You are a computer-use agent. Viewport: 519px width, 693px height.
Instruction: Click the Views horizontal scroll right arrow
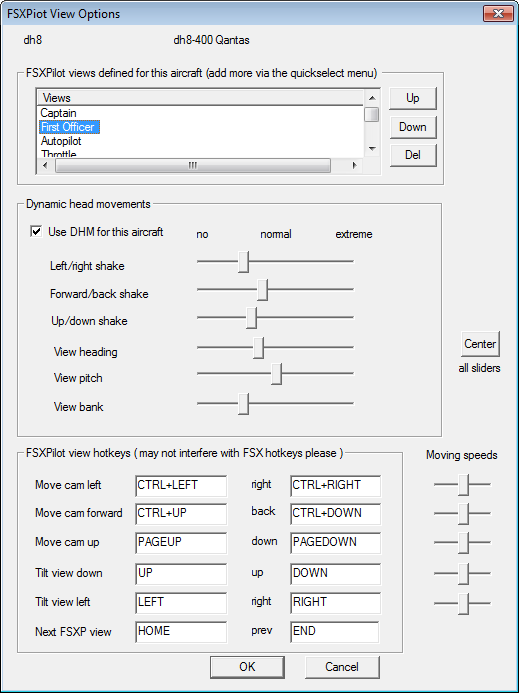coord(354,166)
